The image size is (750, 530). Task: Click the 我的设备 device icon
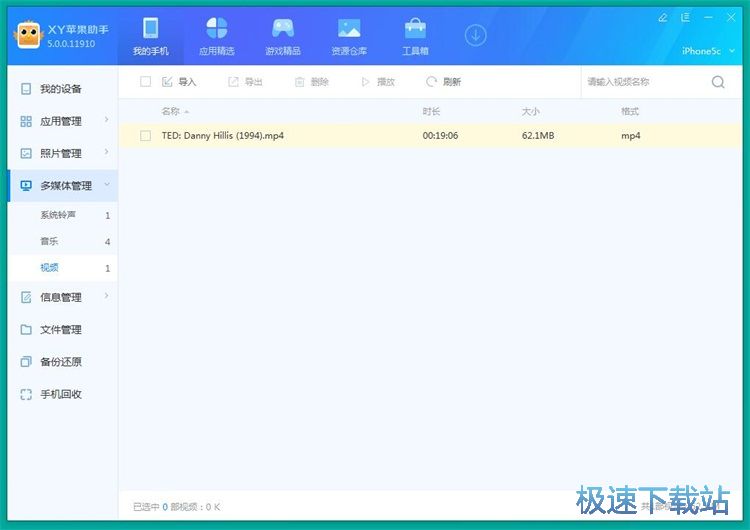pos(26,88)
